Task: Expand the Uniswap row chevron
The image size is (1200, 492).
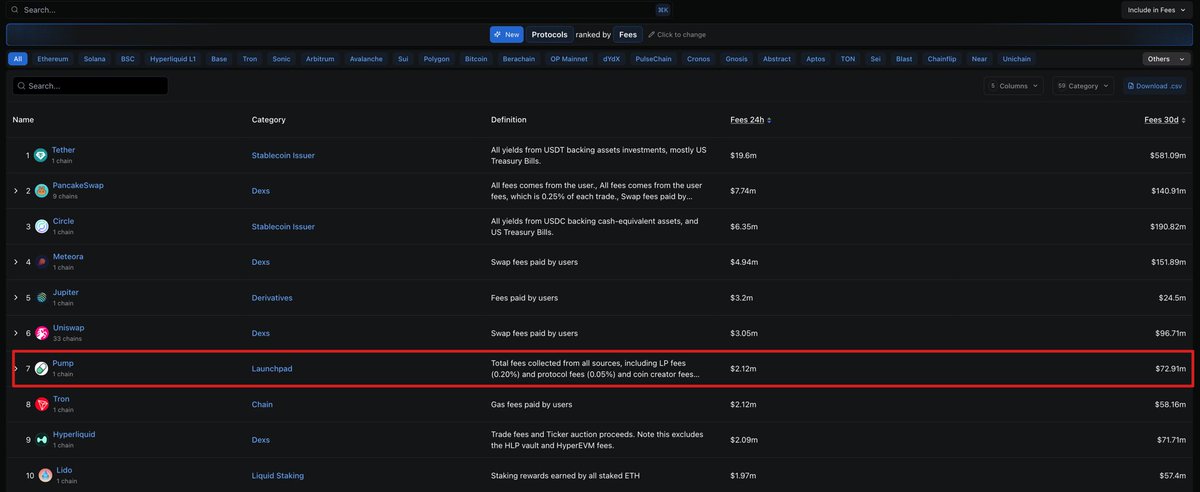Action: click(15, 333)
